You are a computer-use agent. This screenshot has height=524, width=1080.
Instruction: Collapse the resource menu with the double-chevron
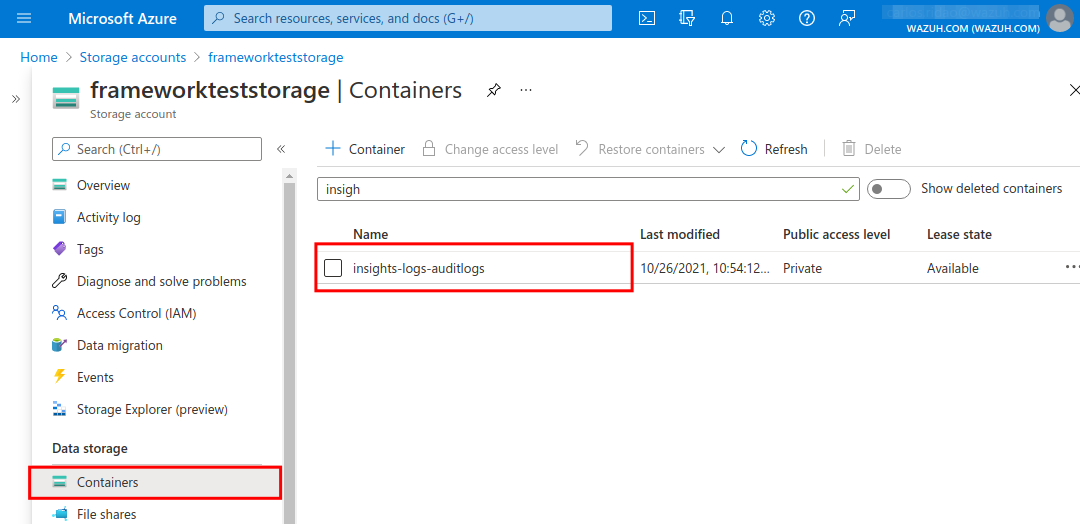click(x=281, y=149)
